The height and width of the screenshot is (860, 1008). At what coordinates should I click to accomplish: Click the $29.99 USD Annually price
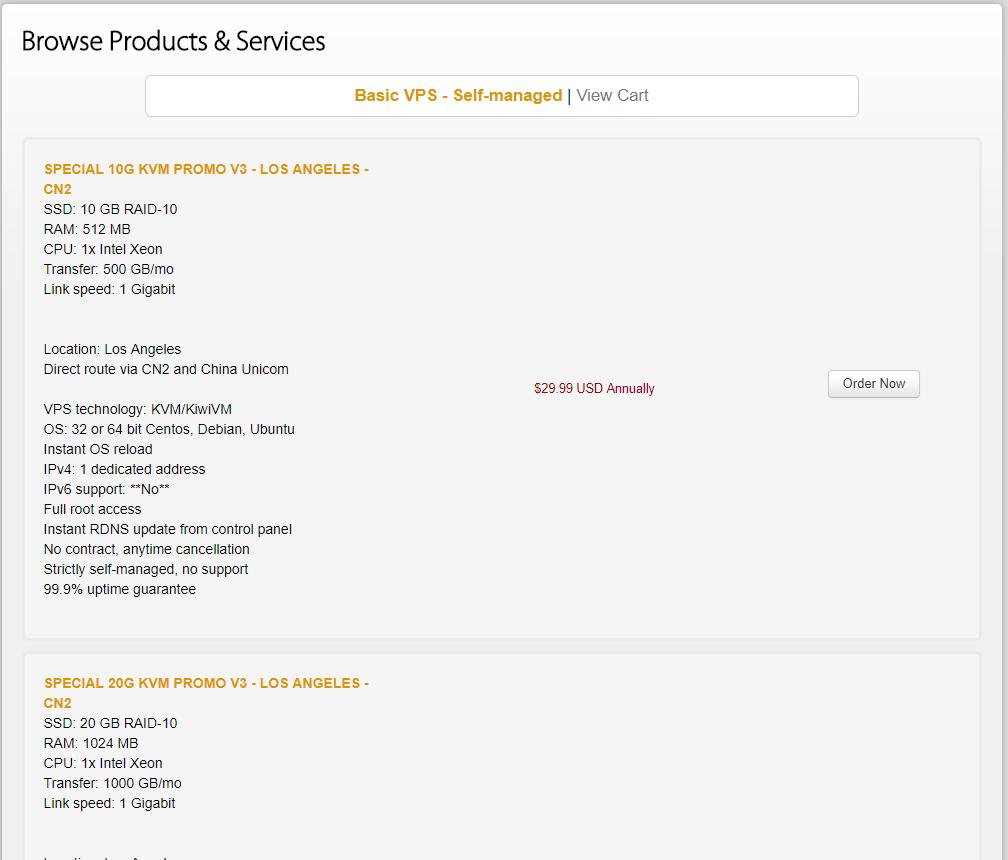pos(594,389)
